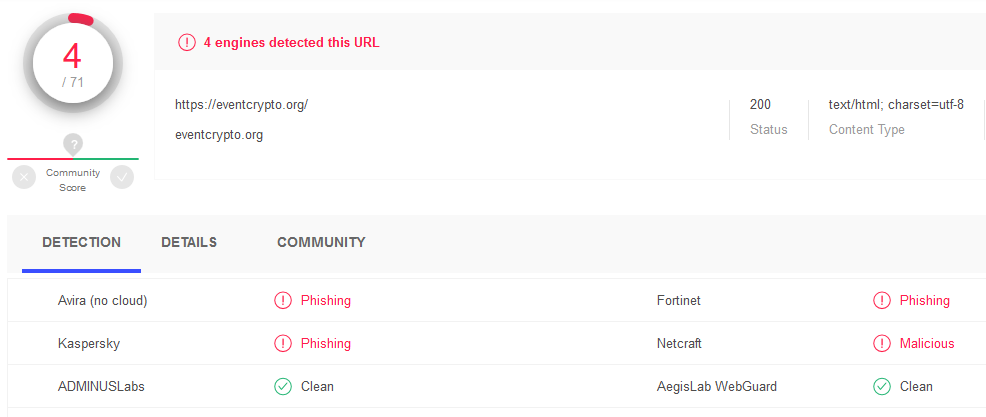The image size is (986, 417).
Task: Click the Kaspersky phishing warning icon
Action: point(283,343)
